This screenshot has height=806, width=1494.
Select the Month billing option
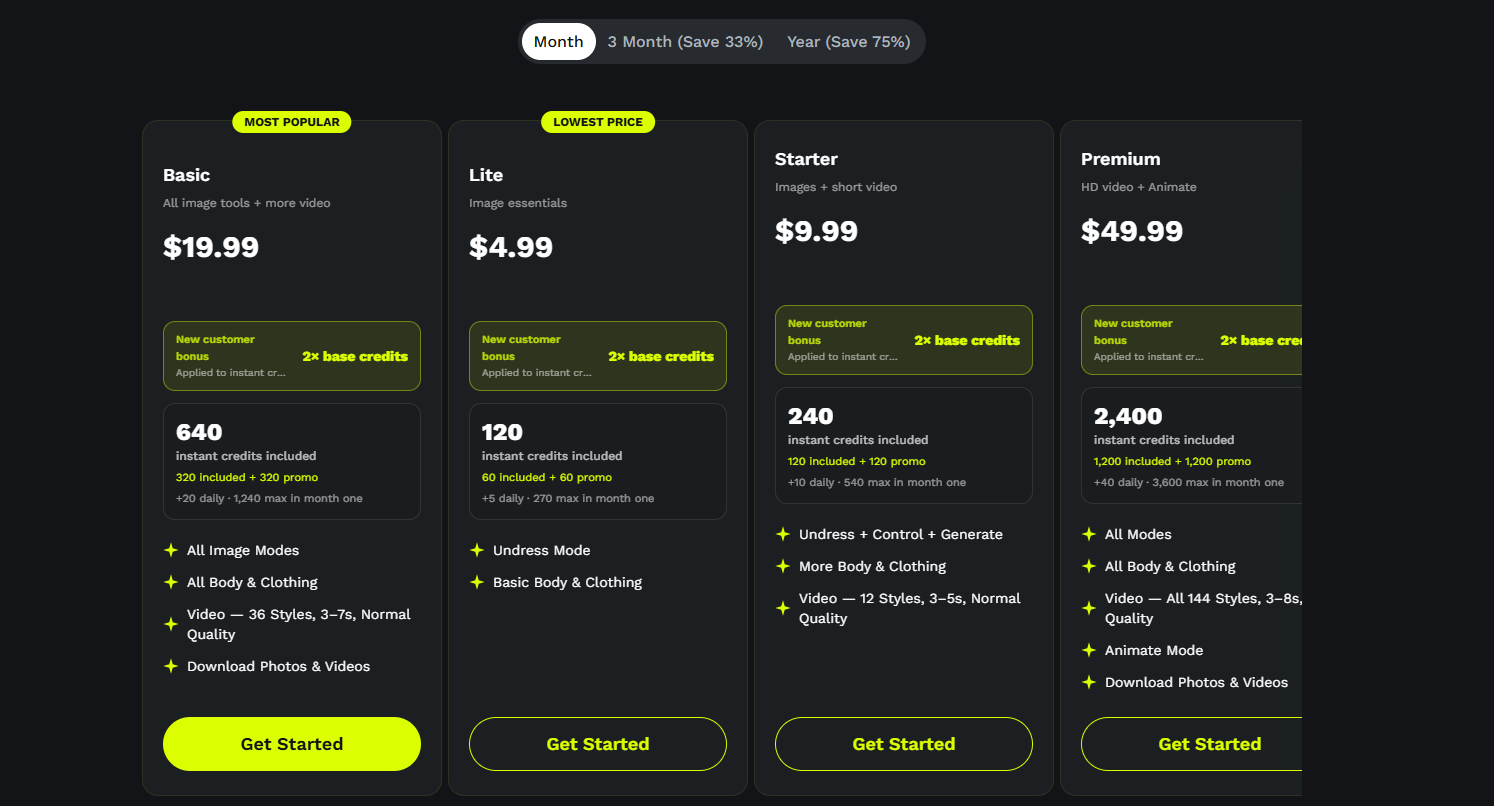click(559, 42)
